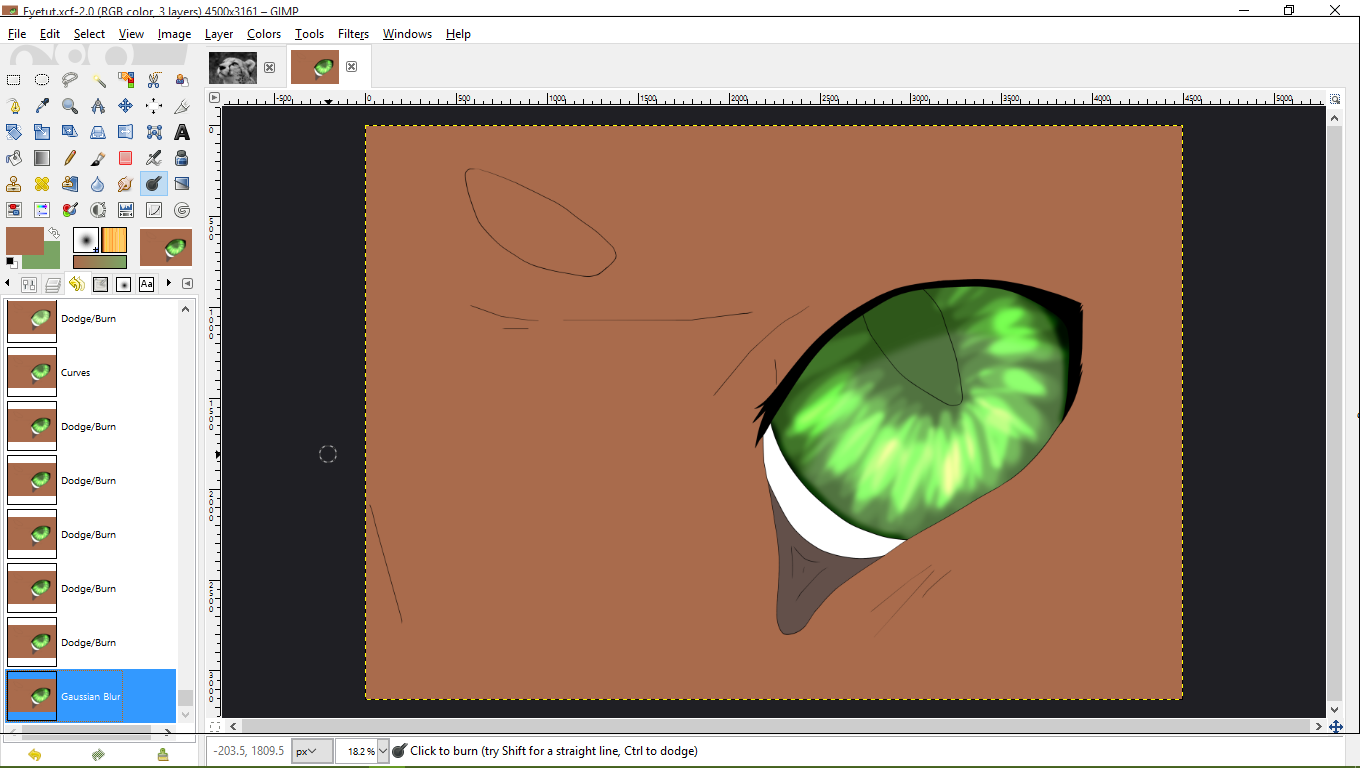This screenshot has width=1360, height=768.
Task: Select the Eraser tool
Action: (126, 158)
